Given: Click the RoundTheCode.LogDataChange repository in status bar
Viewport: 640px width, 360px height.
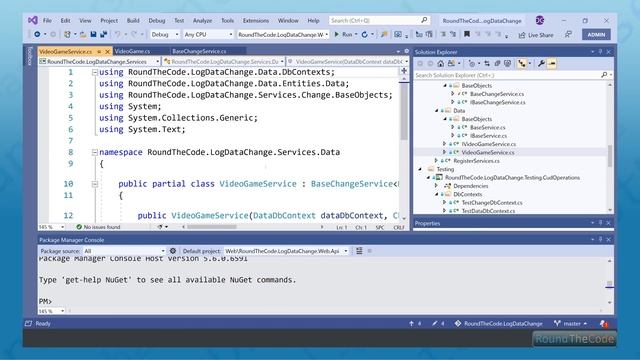Looking at the screenshot, I should 498,324.
